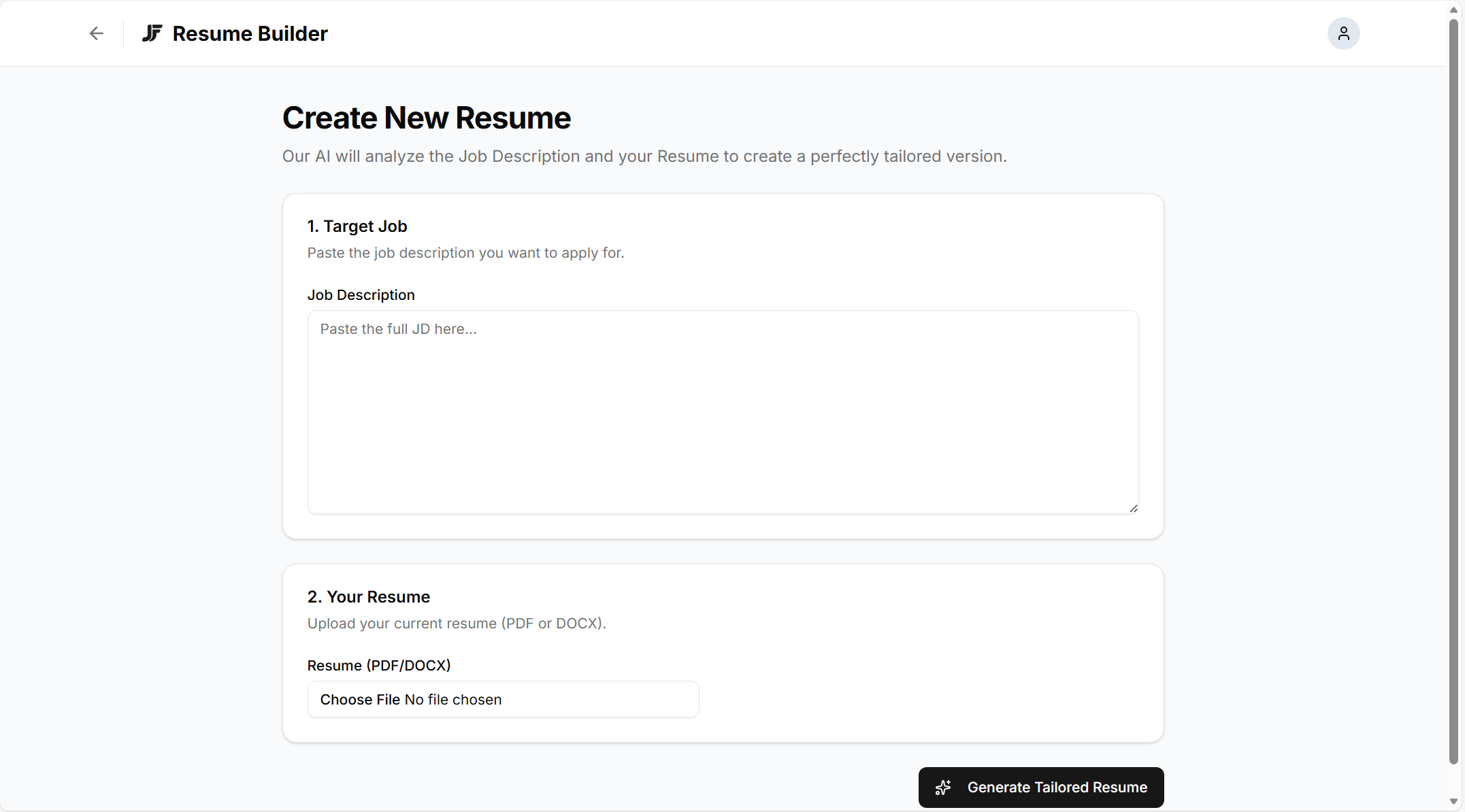
Task: Open the user profile avatar
Action: 1343,33
